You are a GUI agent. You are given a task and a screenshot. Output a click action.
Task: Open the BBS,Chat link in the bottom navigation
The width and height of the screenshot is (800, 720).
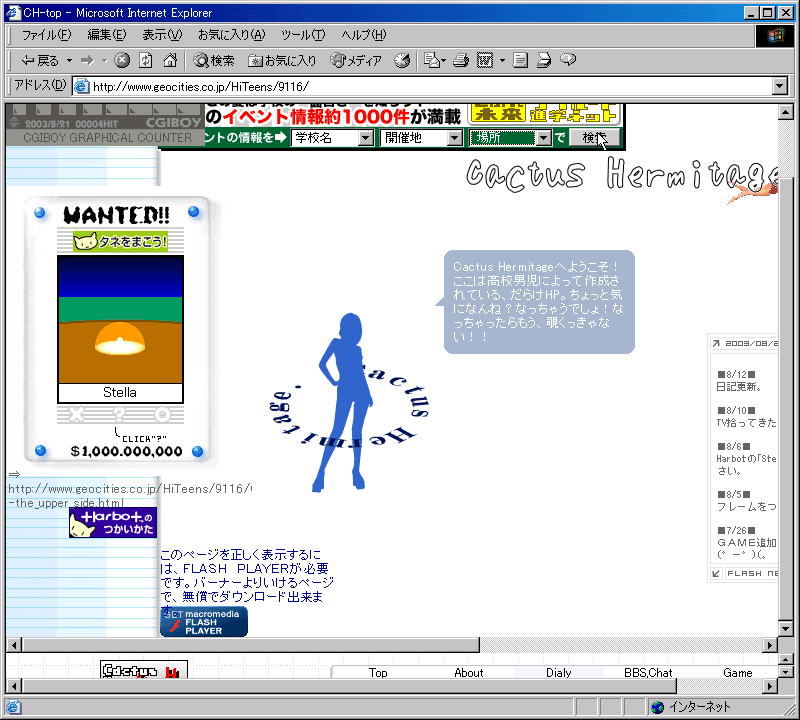click(x=648, y=673)
